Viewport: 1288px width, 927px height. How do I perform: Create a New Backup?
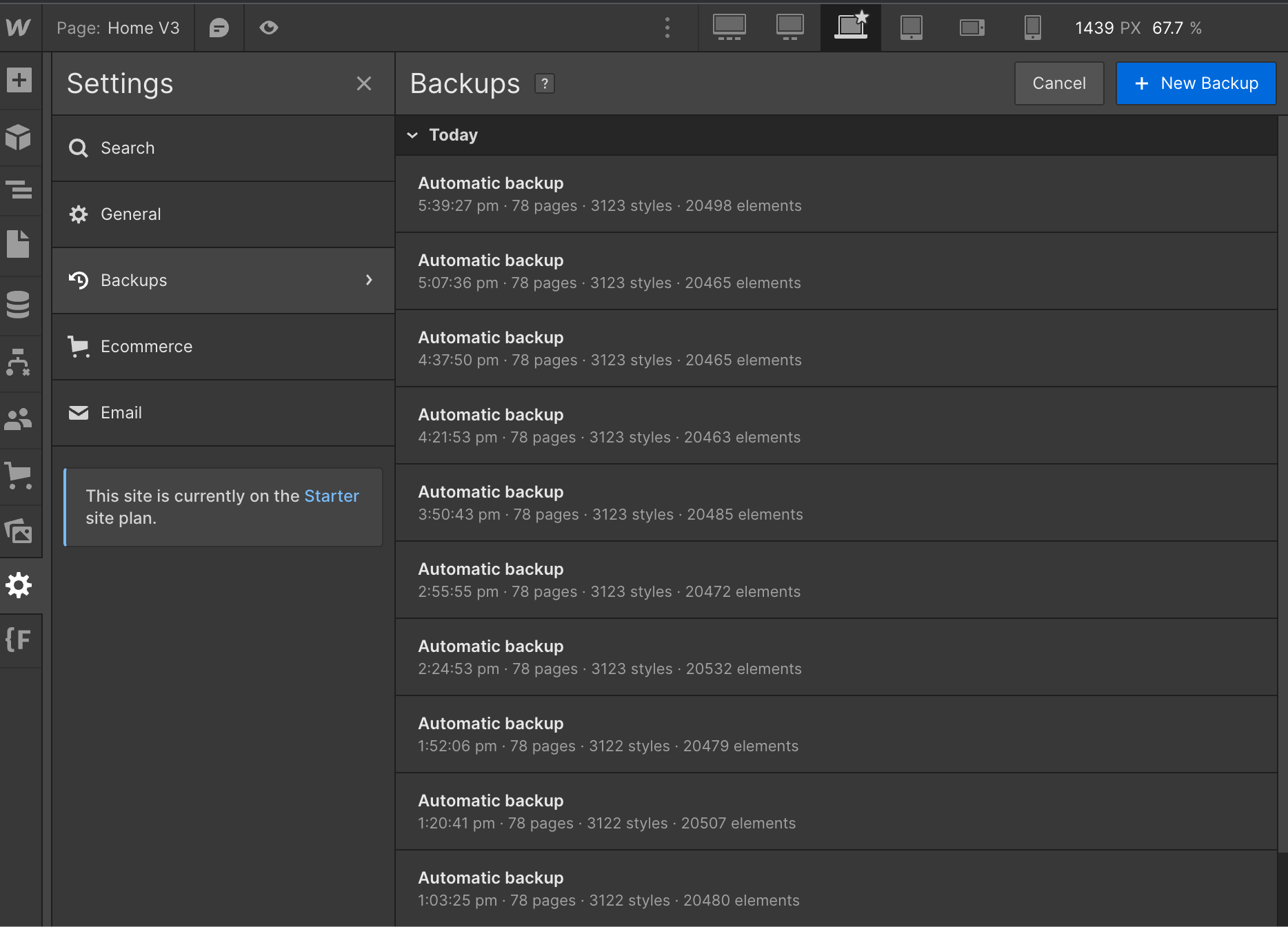1196,83
